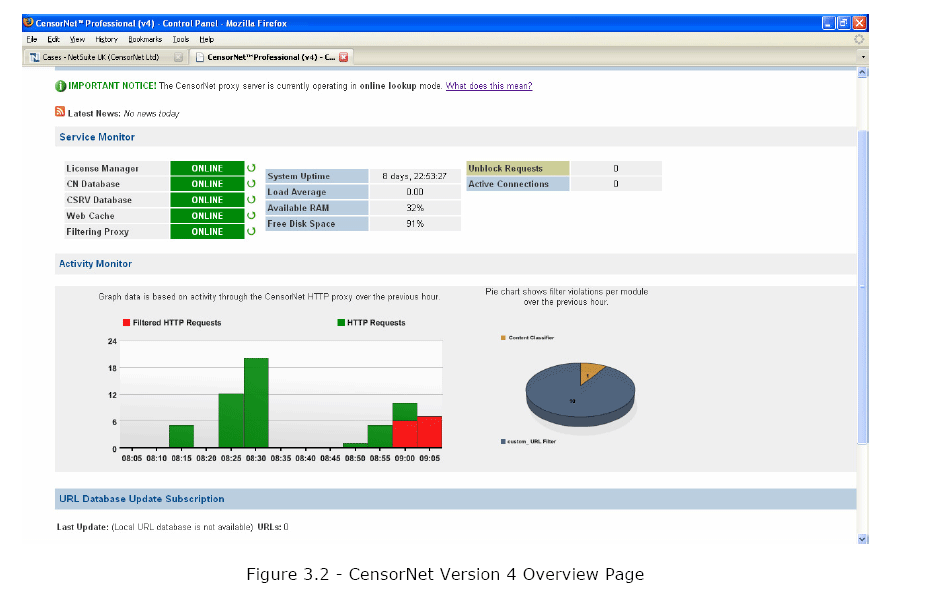The height and width of the screenshot is (616, 928).
Task: Open the File menu
Action: (32, 40)
